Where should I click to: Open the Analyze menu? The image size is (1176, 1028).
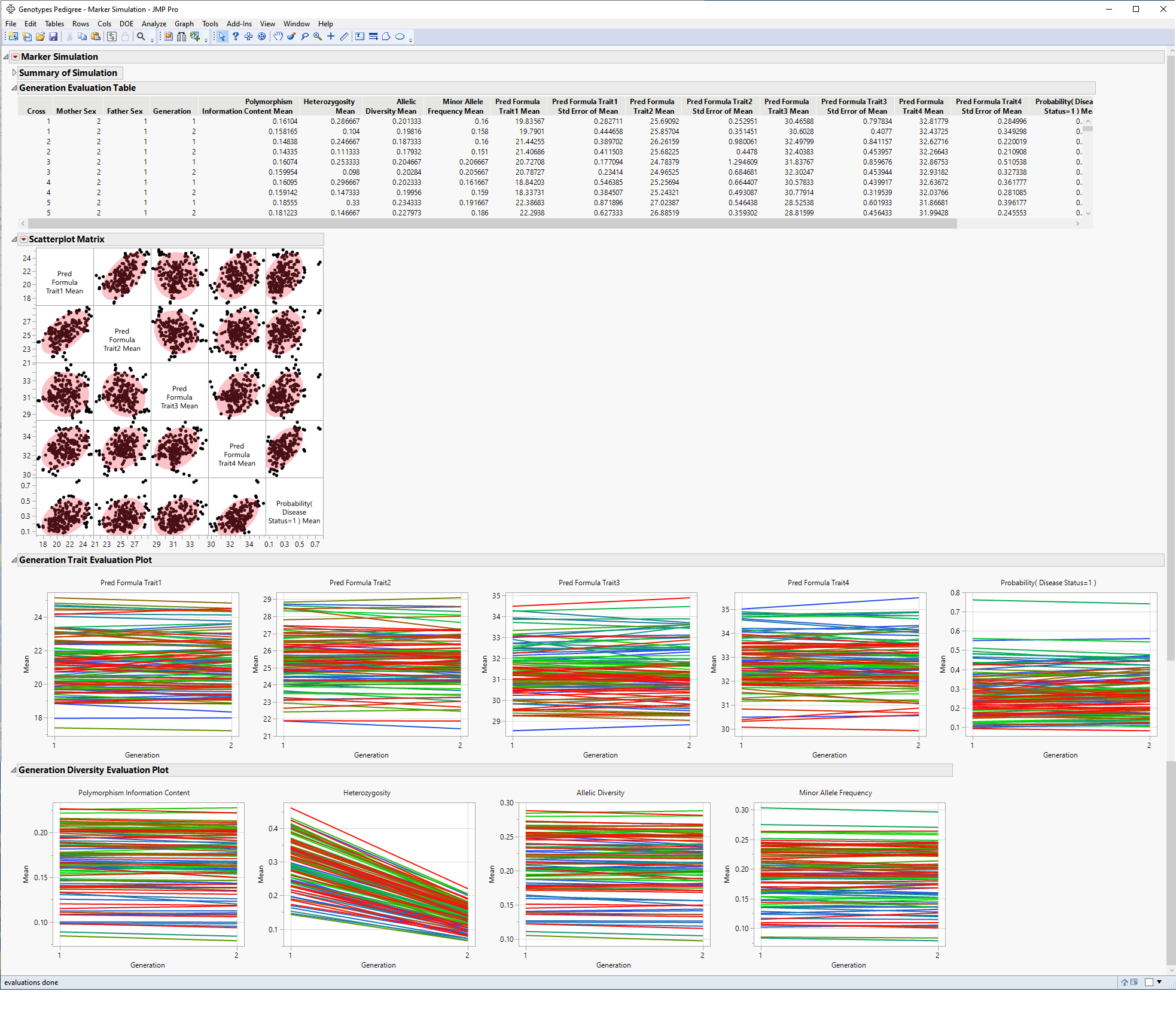pos(154,24)
